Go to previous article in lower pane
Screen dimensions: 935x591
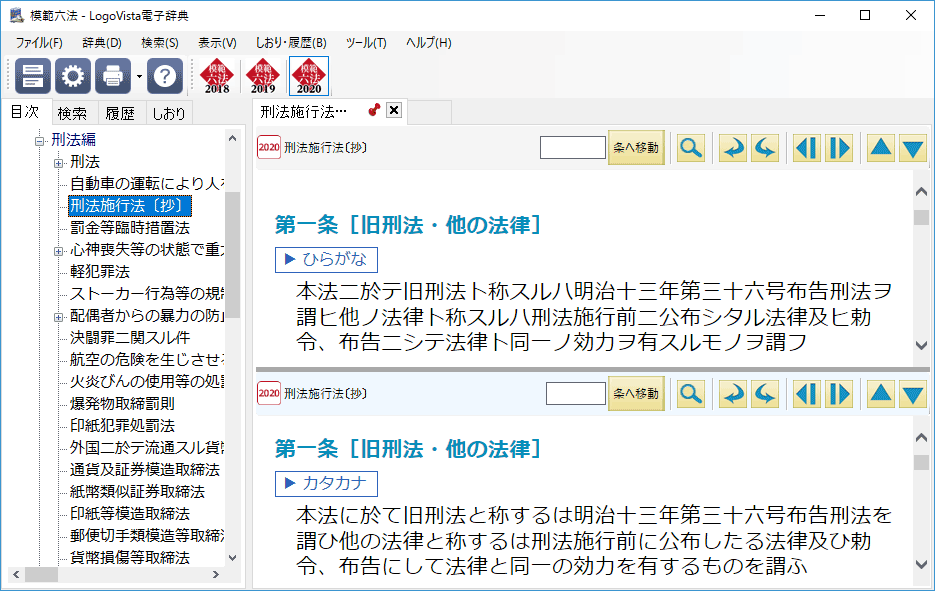pyautogui.click(x=807, y=394)
